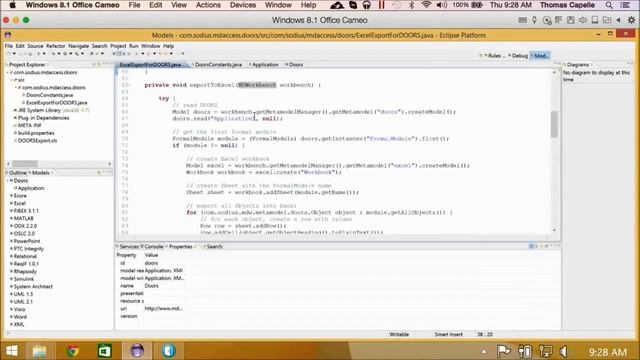The height and width of the screenshot is (360, 640).
Task: Switch to the Doors editor tab
Action: click(295, 64)
